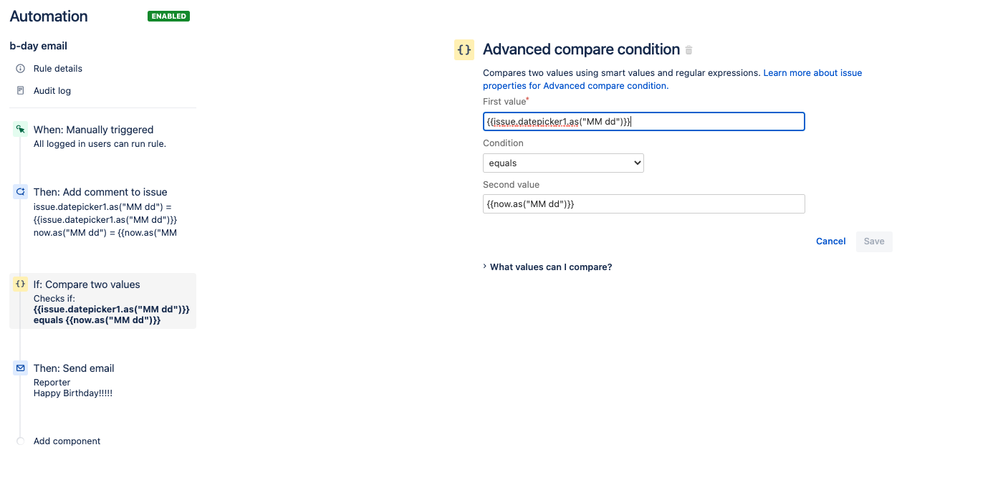998x503 pixels.
Task: Open the Condition equals dropdown
Action: point(563,163)
